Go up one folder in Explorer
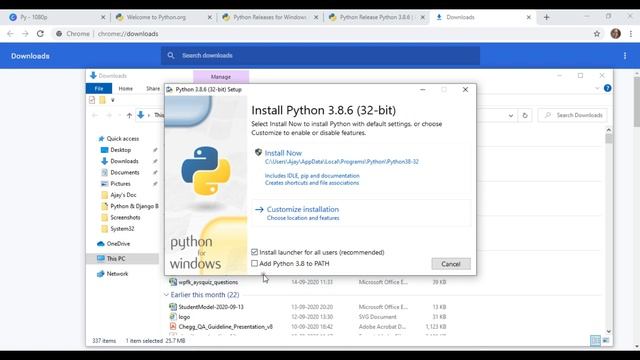The height and width of the screenshot is (360, 640). point(129,116)
